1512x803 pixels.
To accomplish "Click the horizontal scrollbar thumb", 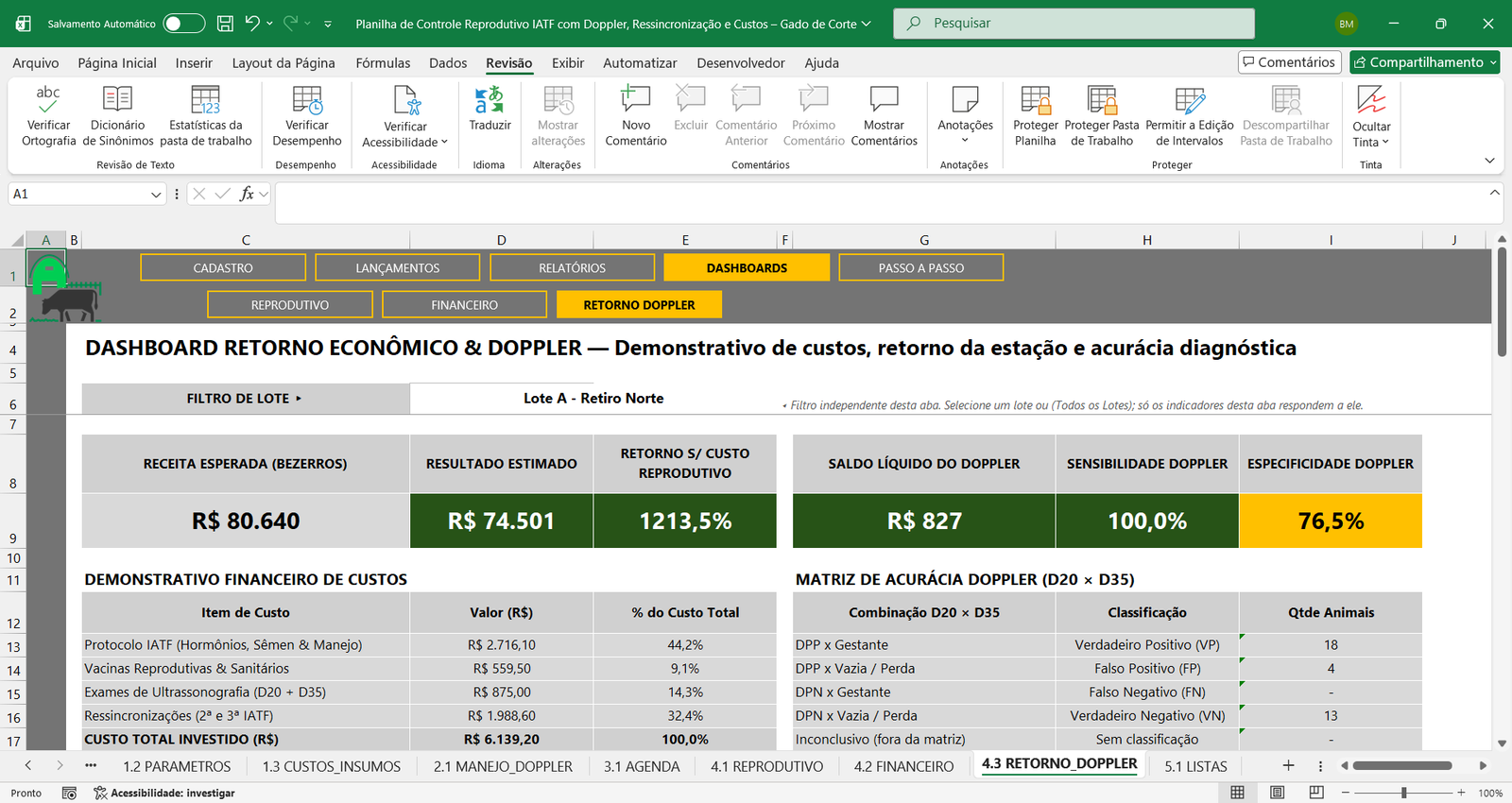I will pyautogui.click(x=1401, y=765).
